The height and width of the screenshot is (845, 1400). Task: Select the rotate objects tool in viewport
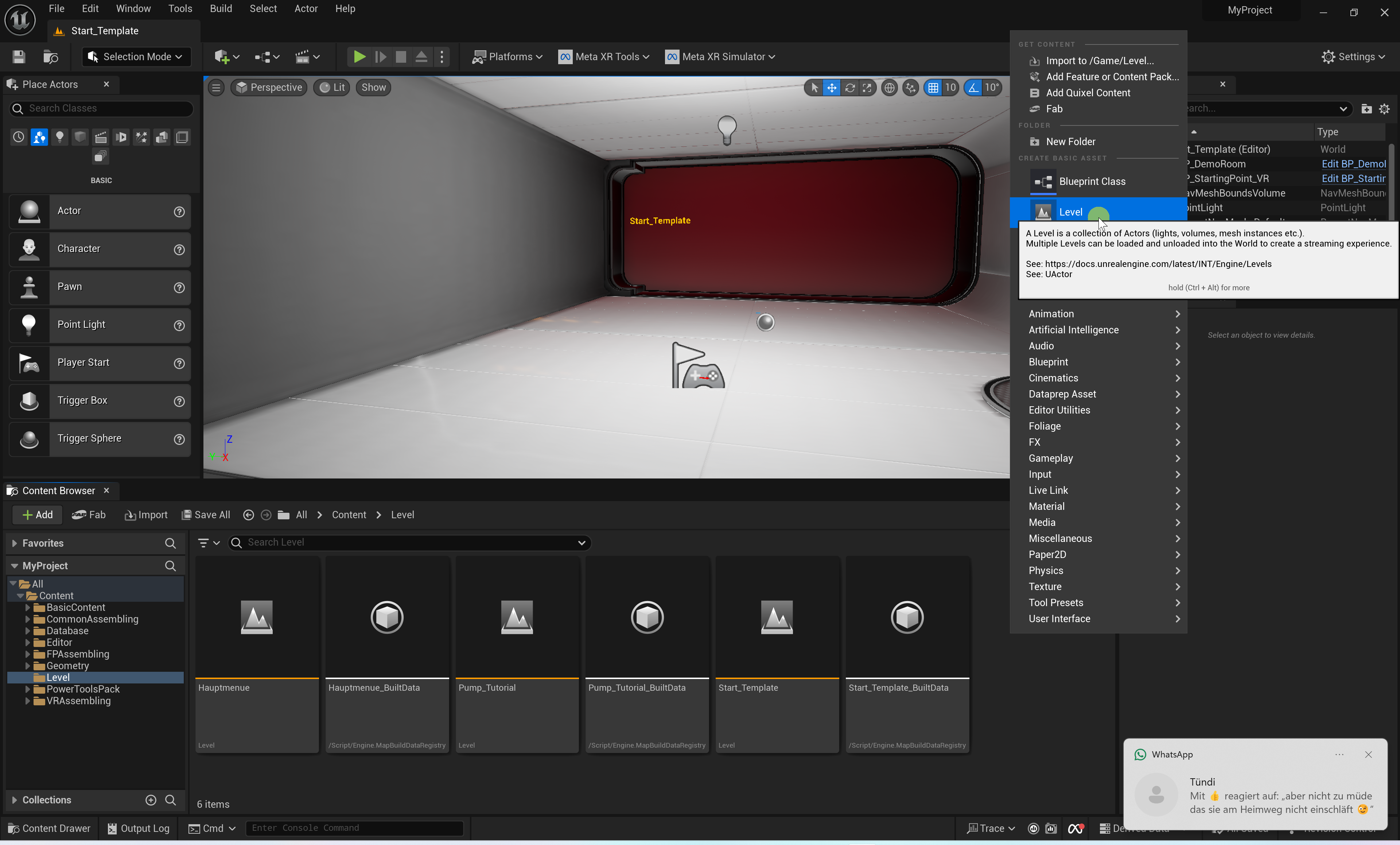(x=849, y=88)
